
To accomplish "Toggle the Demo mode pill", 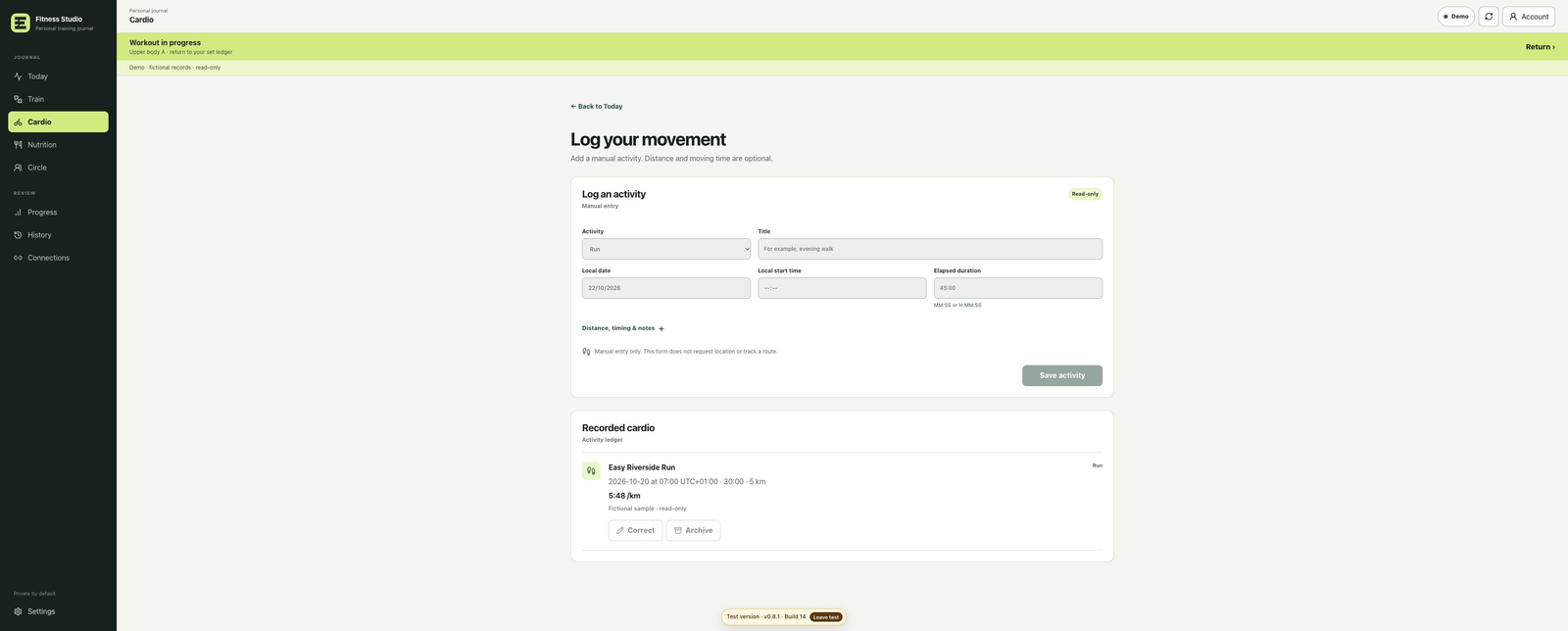I will click(1455, 17).
